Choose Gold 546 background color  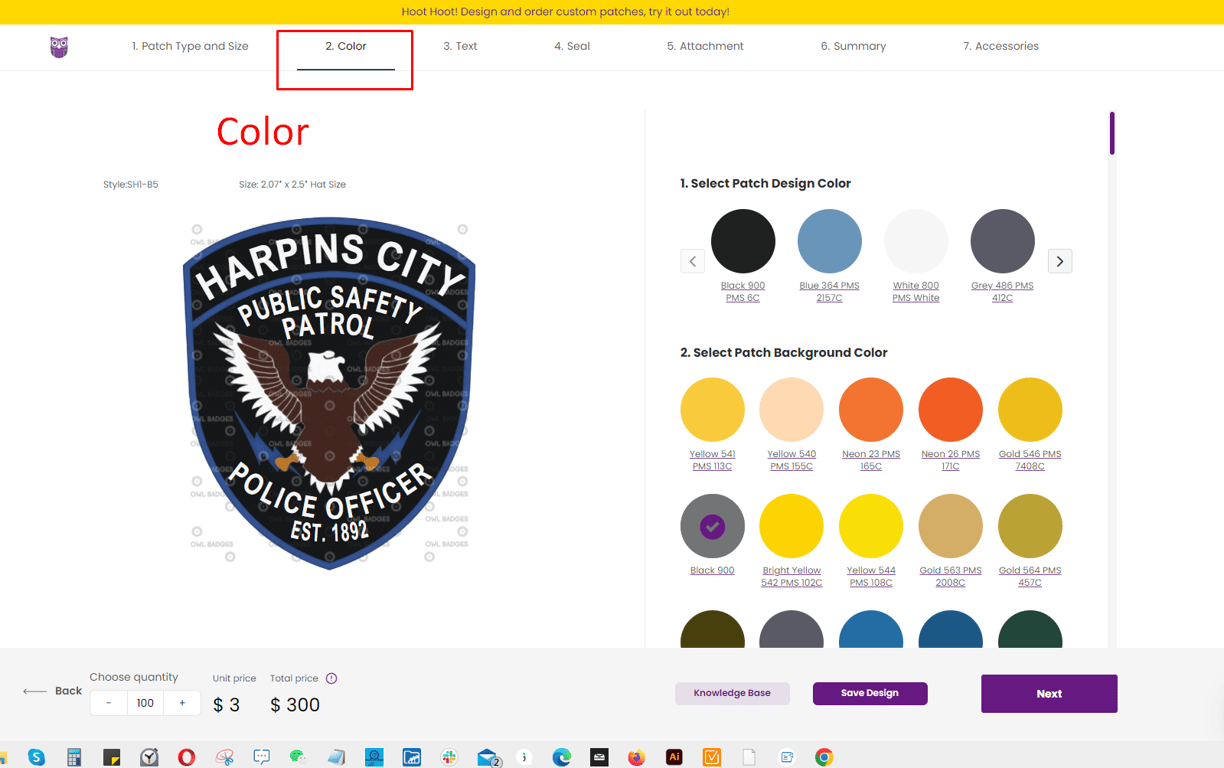[x=1030, y=410]
